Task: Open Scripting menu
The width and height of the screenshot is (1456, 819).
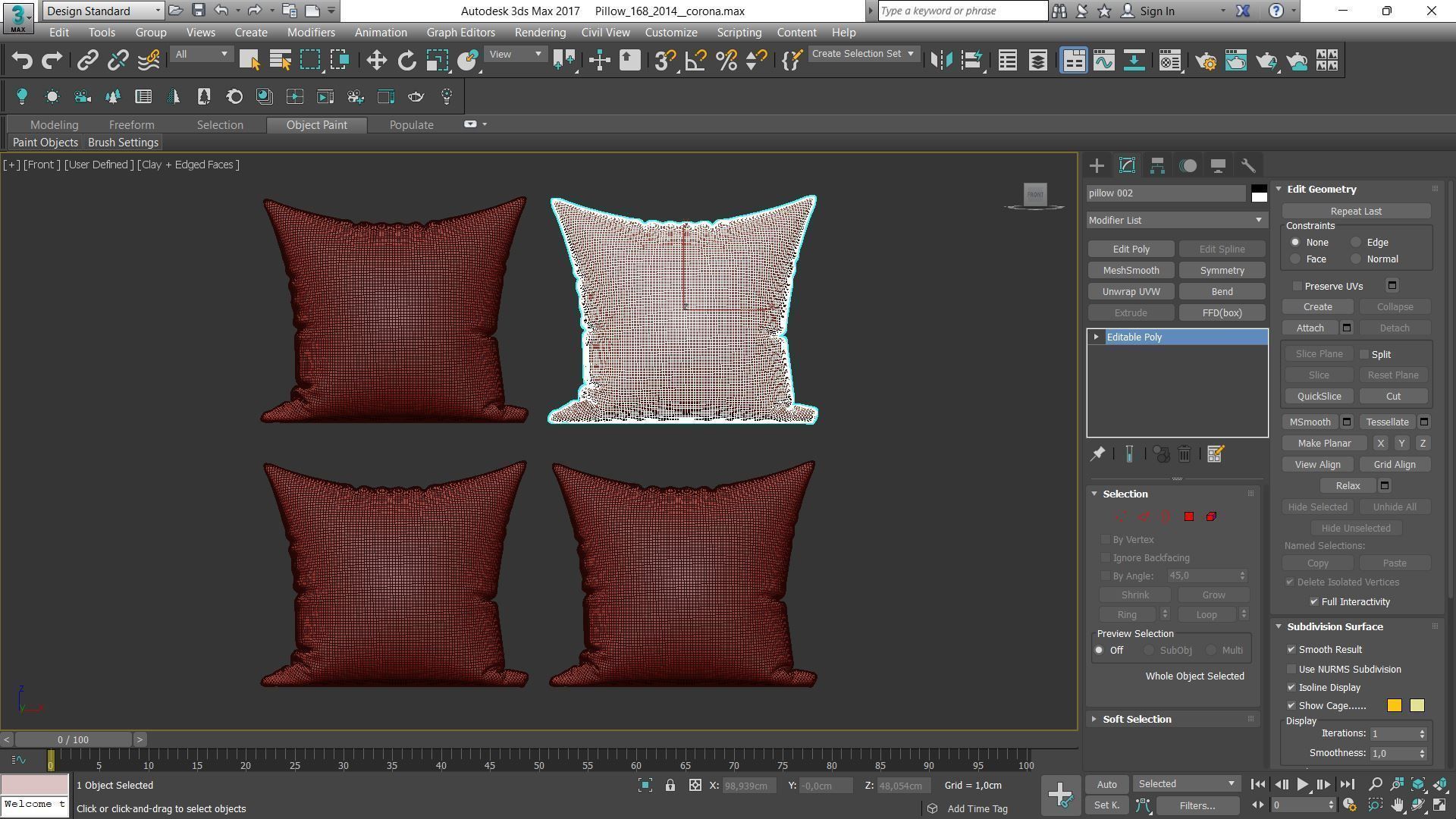Action: pyautogui.click(x=739, y=33)
